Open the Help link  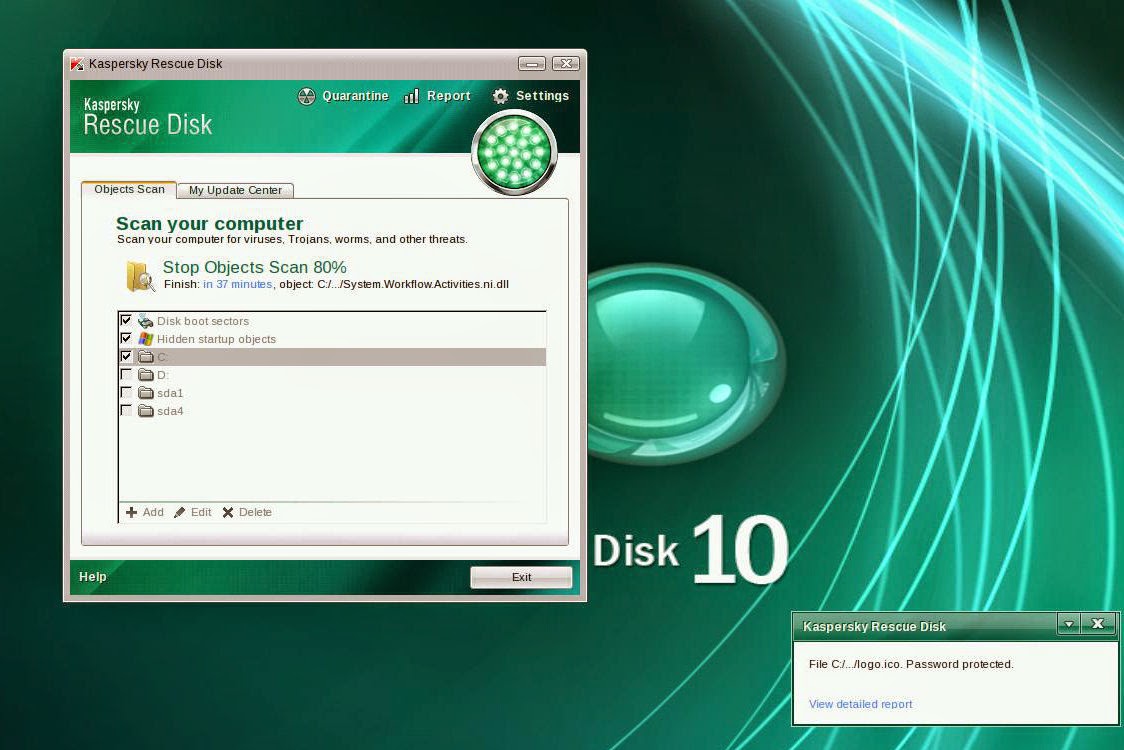point(92,576)
